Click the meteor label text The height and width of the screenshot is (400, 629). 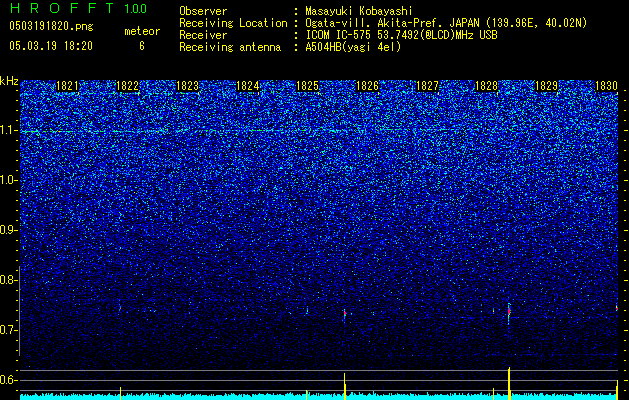coord(142,31)
